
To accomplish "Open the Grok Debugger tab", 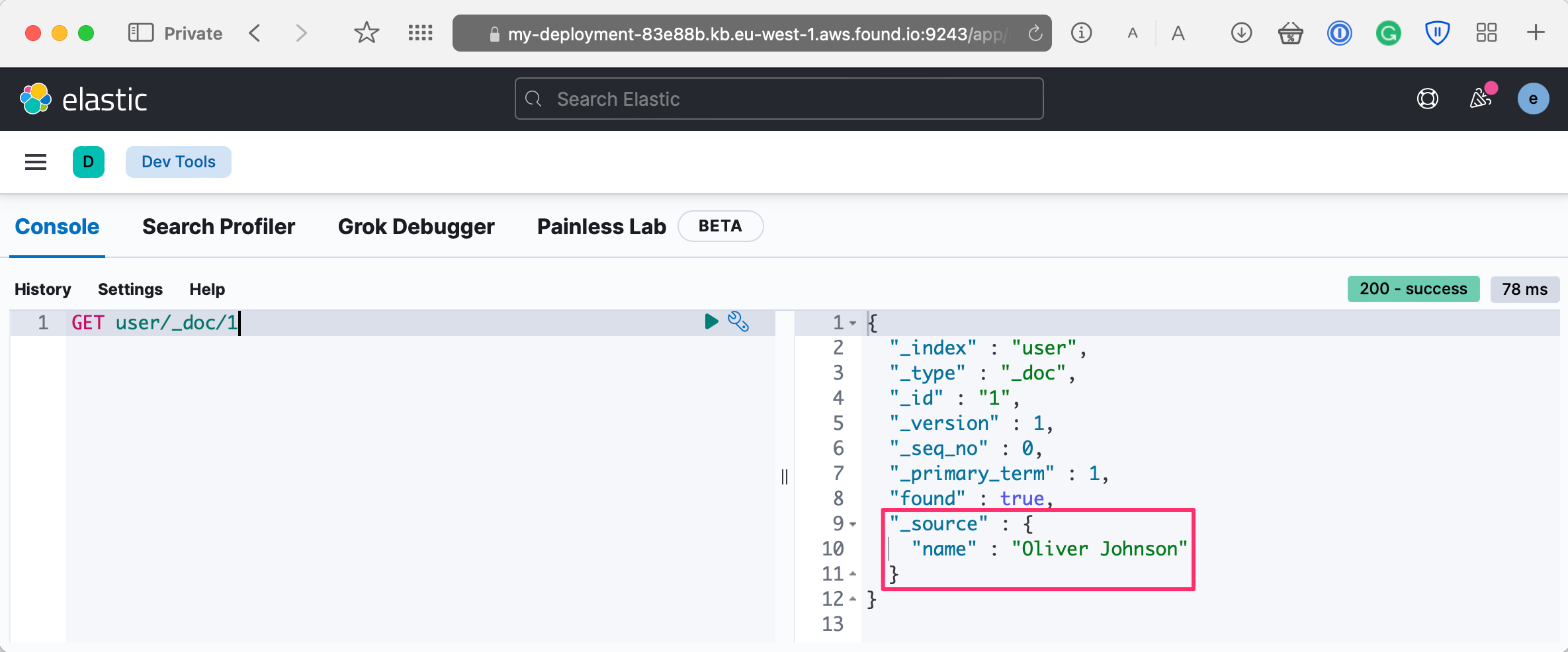I will click(416, 227).
